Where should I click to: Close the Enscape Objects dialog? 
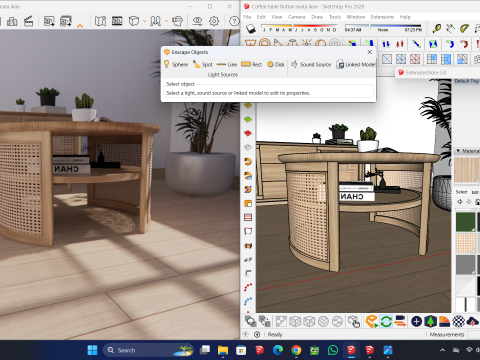click(370, 52)
